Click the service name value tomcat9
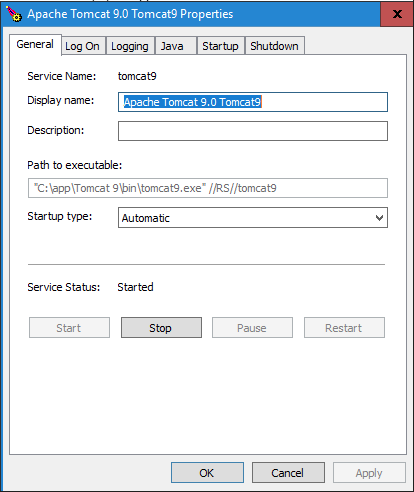Screen dimensions: 414x492 point(137,76)
